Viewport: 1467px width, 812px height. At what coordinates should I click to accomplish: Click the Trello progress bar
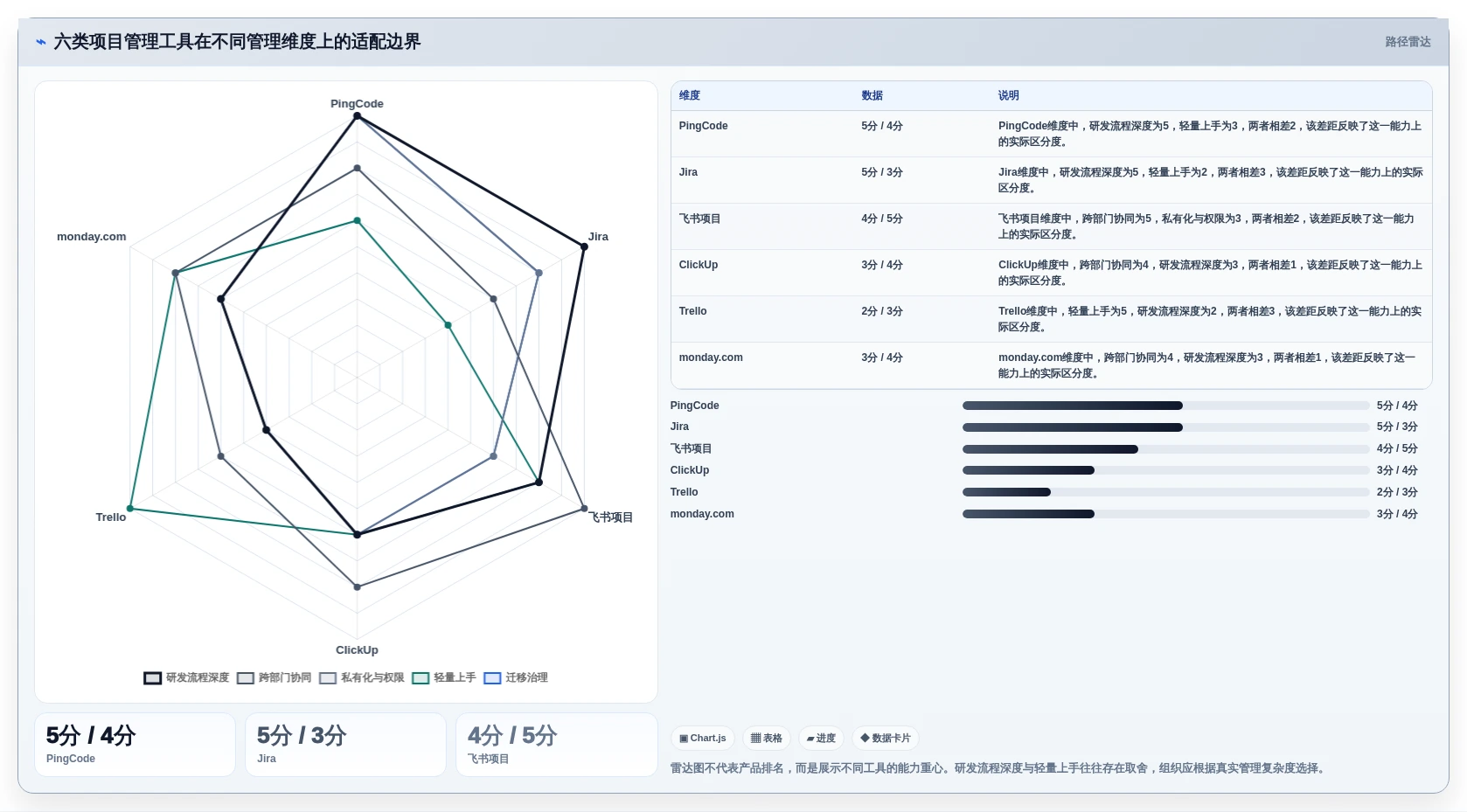pyautogui.click(x=1165, y=492)
